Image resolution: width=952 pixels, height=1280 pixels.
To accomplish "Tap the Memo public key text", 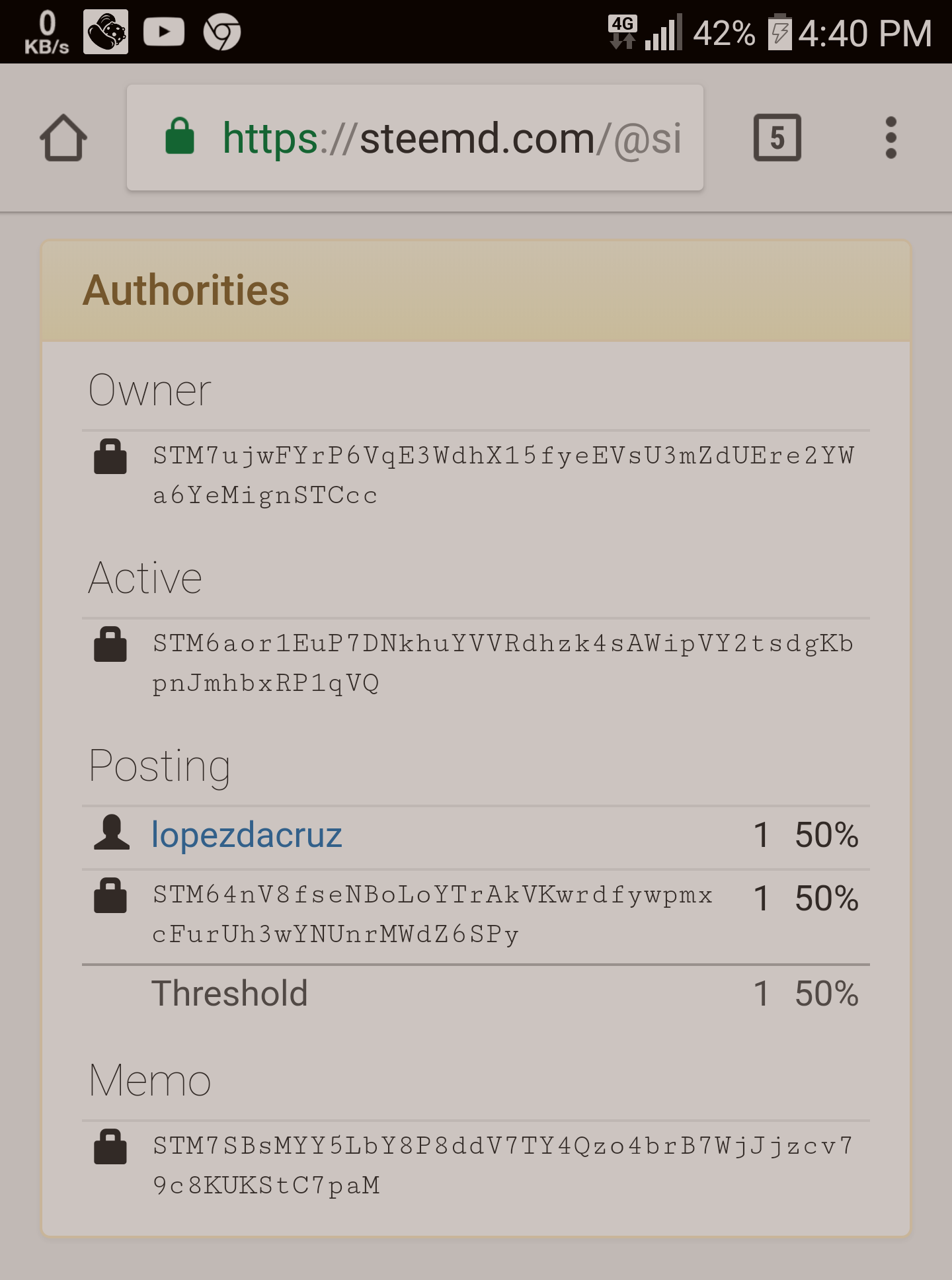I will tap(502, 1166).
